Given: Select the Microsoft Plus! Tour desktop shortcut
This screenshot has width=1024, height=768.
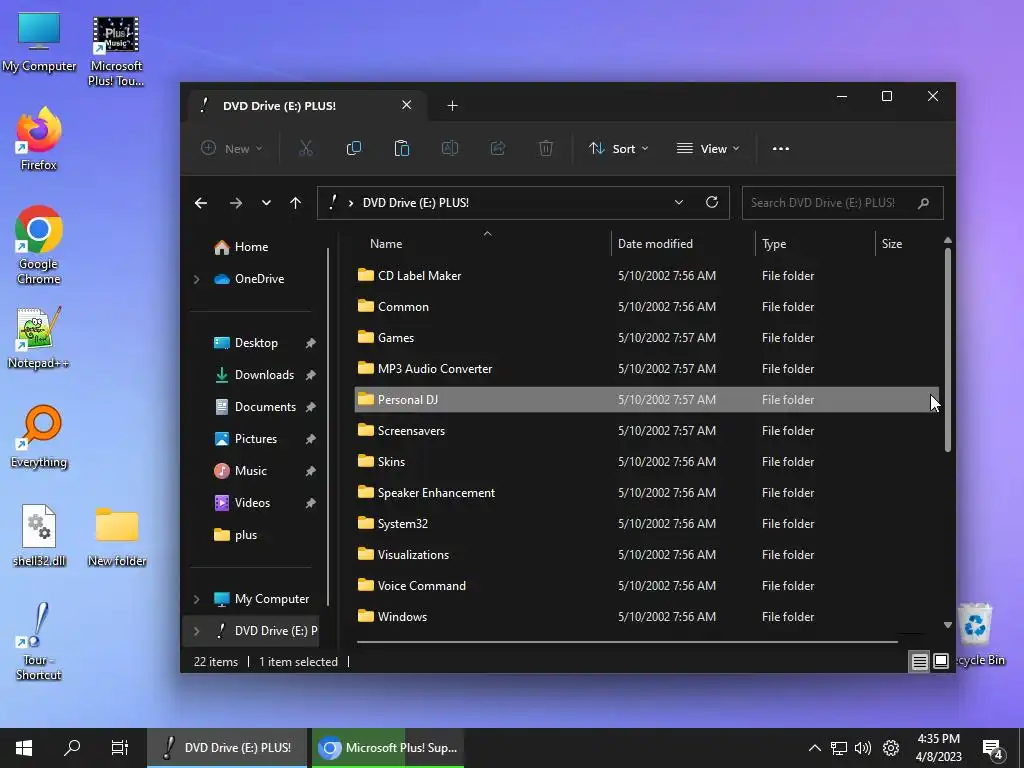Looking at the screenshot, I should 116,51.
